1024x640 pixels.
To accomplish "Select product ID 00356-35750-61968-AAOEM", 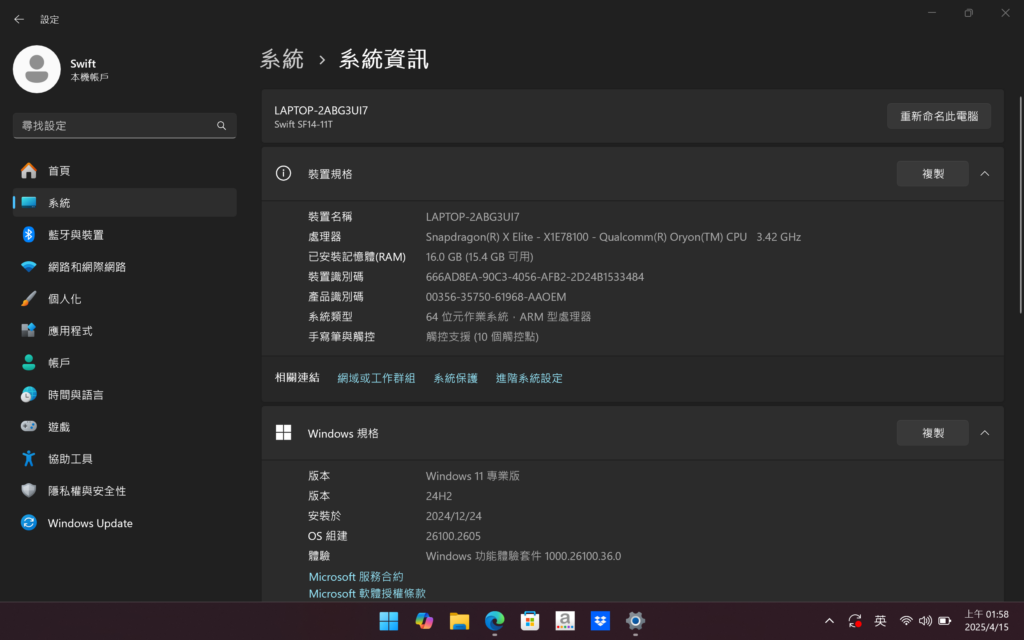I will tap(496, 296).
